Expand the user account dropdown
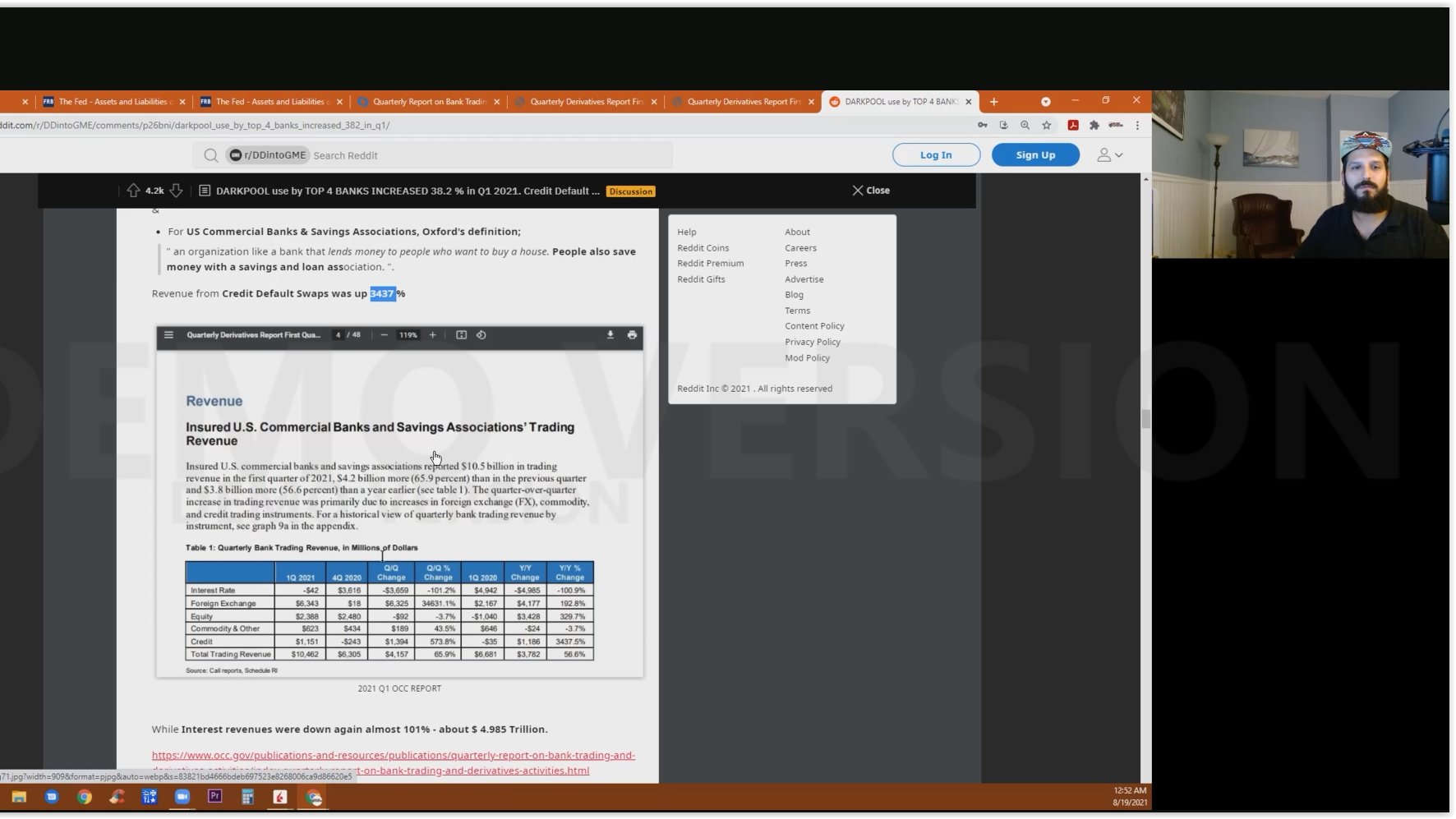1456x819 pixels. 1110,154
